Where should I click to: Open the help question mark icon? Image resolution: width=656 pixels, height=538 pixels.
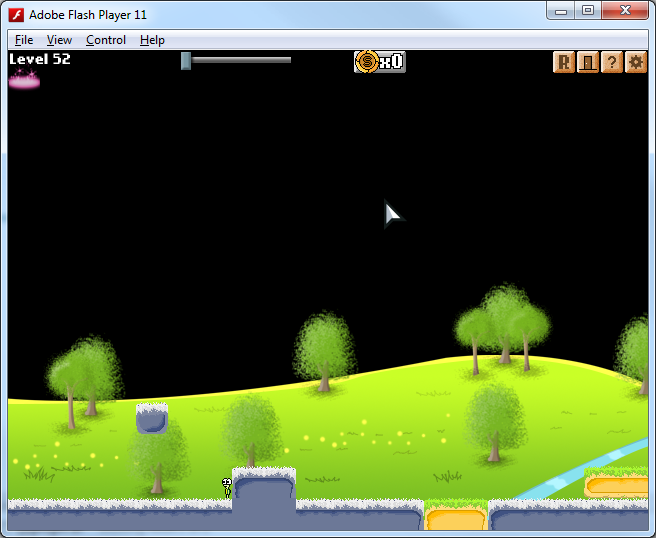pyautogui.click(x=611, y=62)
